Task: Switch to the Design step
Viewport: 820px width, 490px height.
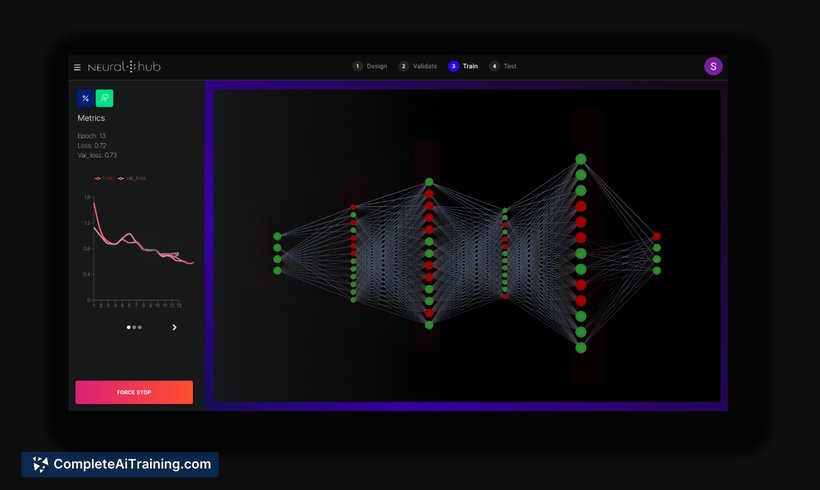Action: tap(370, 66)
